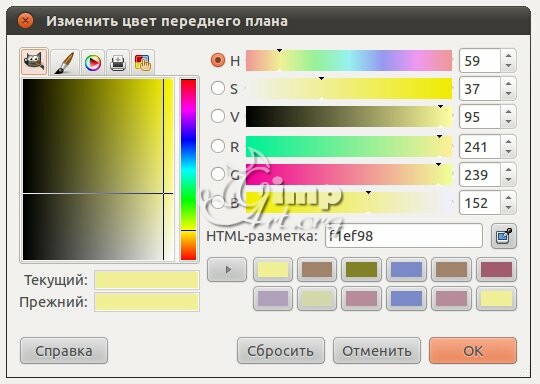Screen dimensions: 540x384
Task: Click on the B blue slider bar
Action: 349,203
